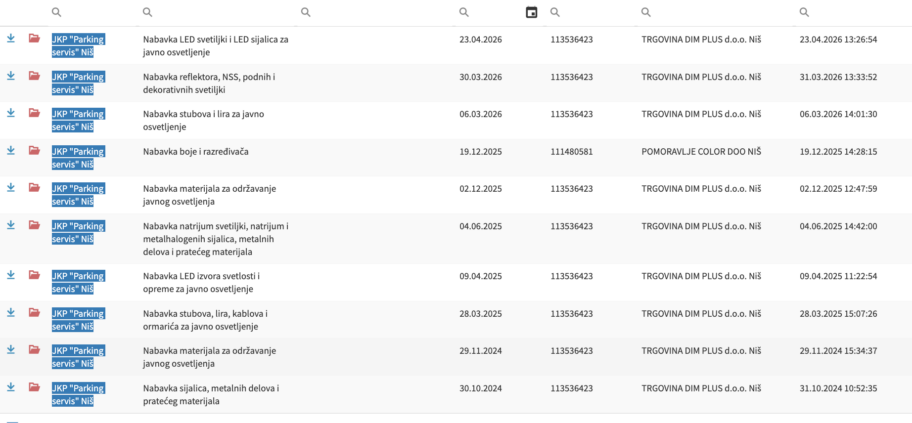Select the timestamp 29.11.2024 15:34:37
Viewport: 912px width, 423px height.
tap(838, 351)
